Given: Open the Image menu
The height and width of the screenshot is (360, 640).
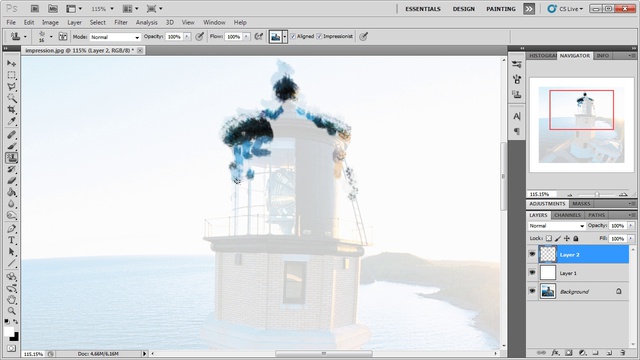Looking at the screenshot, I should tap(50, 22).
